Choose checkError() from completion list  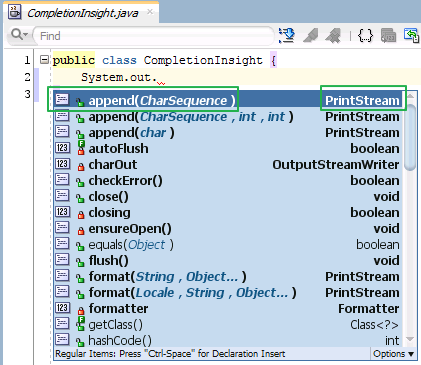(x=228, y=181)
